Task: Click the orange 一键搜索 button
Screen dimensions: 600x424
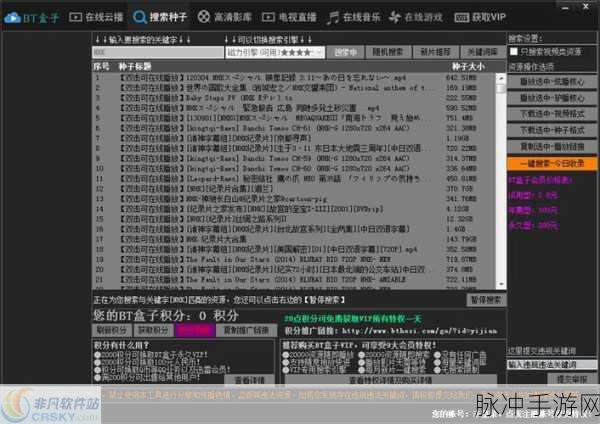Action: 552,163
